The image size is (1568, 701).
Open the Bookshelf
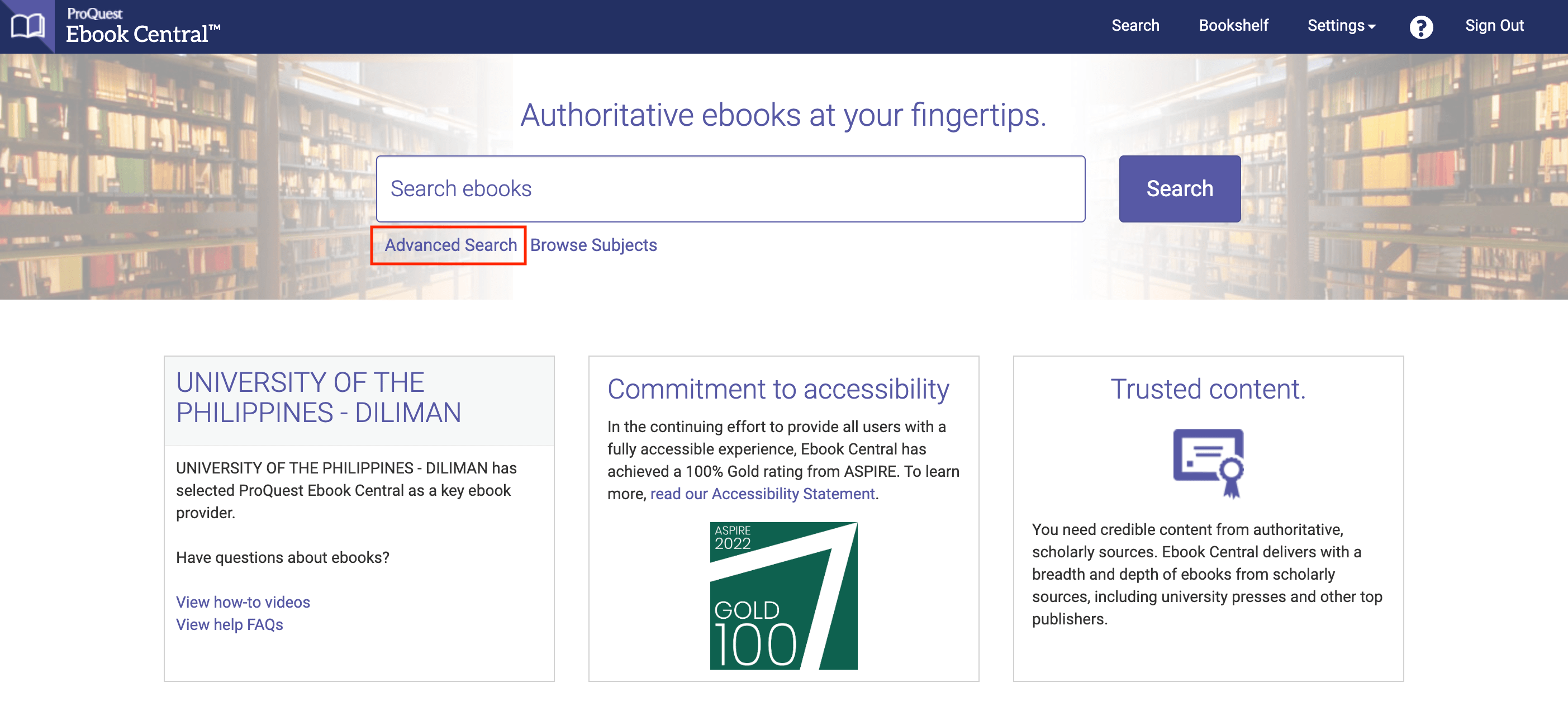pos(1233,26)
